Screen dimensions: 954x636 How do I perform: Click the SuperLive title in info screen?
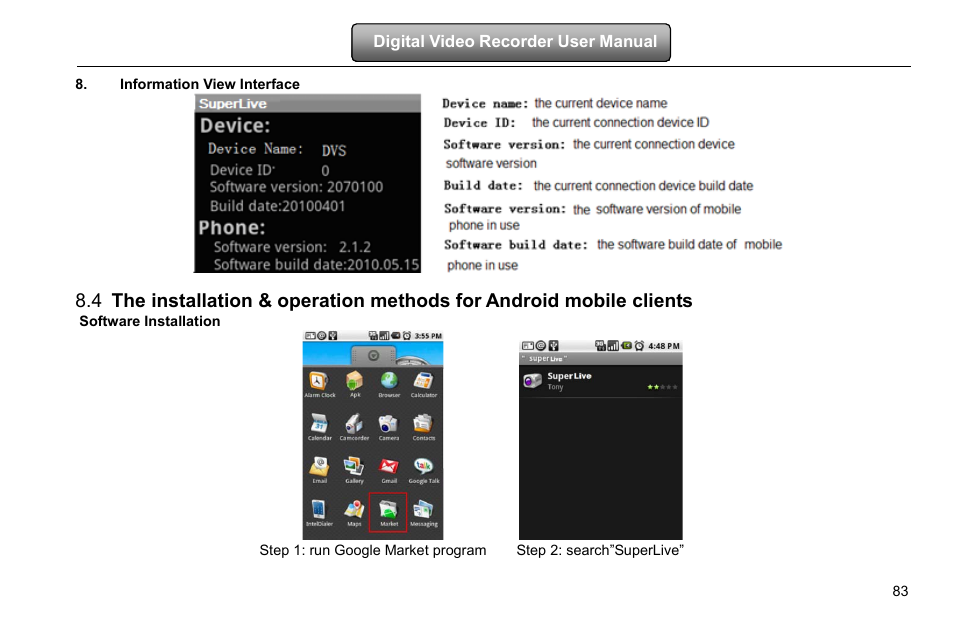click(233, 104)
